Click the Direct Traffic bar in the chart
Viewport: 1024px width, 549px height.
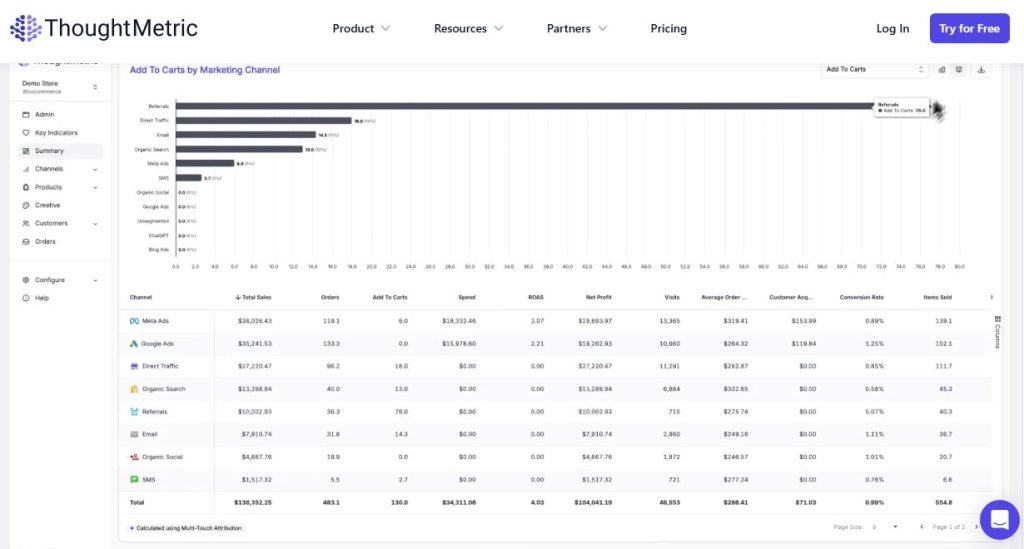pos(264,120)
